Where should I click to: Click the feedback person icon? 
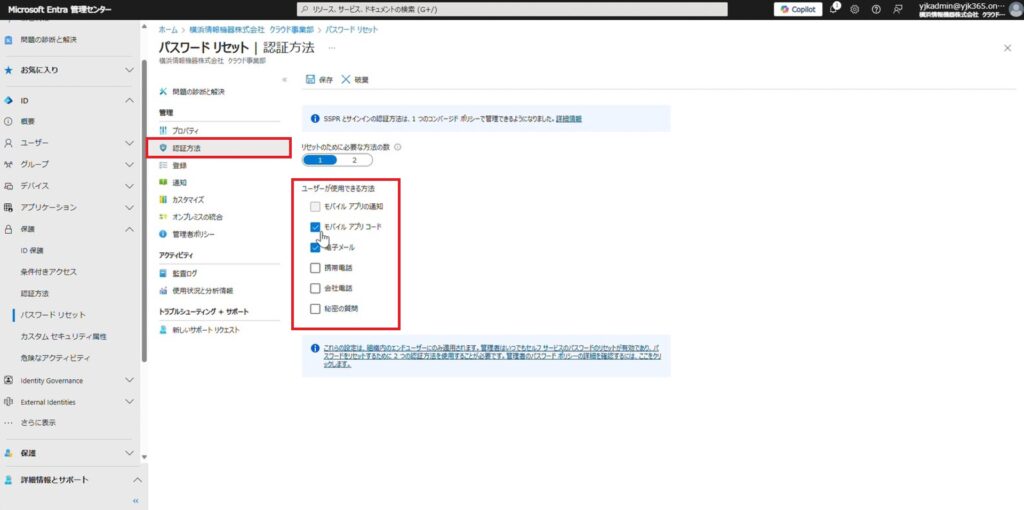pyautogui.click(x=898, y=9)
